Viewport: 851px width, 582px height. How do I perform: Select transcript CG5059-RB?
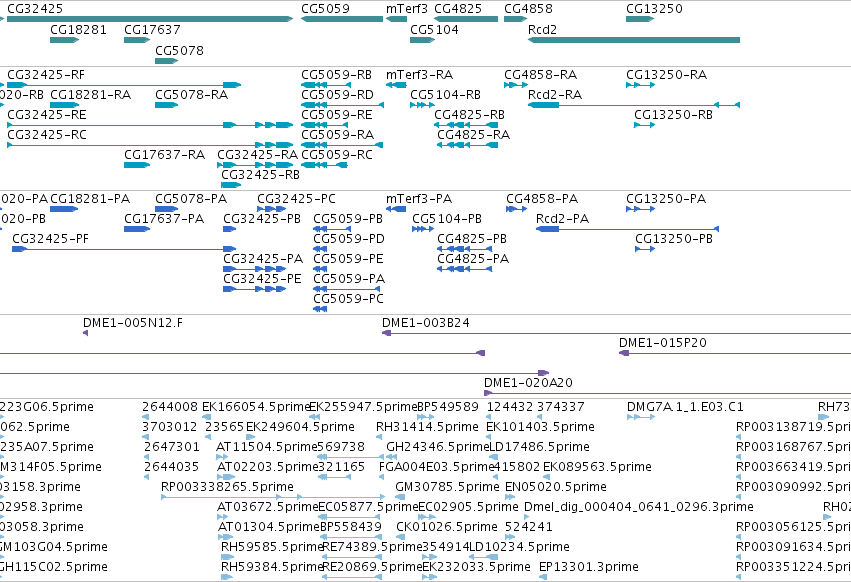point(326,85)
